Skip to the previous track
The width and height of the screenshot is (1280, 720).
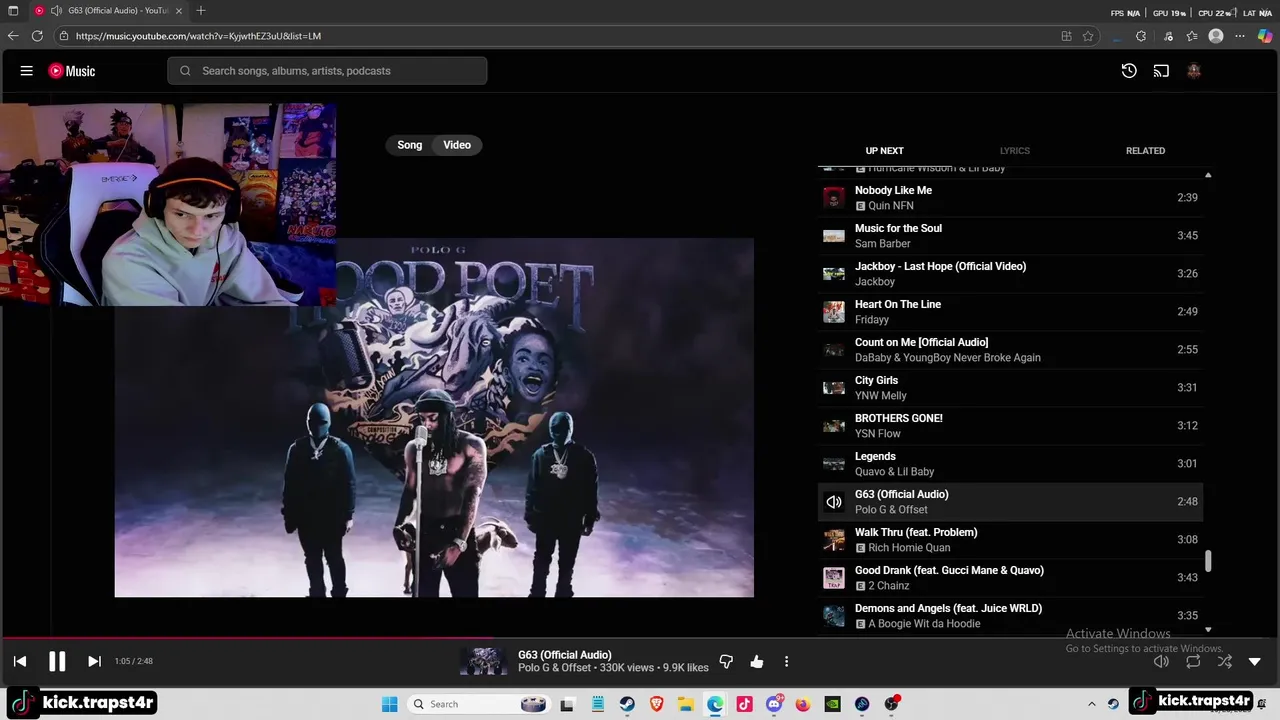pos(20,661)
